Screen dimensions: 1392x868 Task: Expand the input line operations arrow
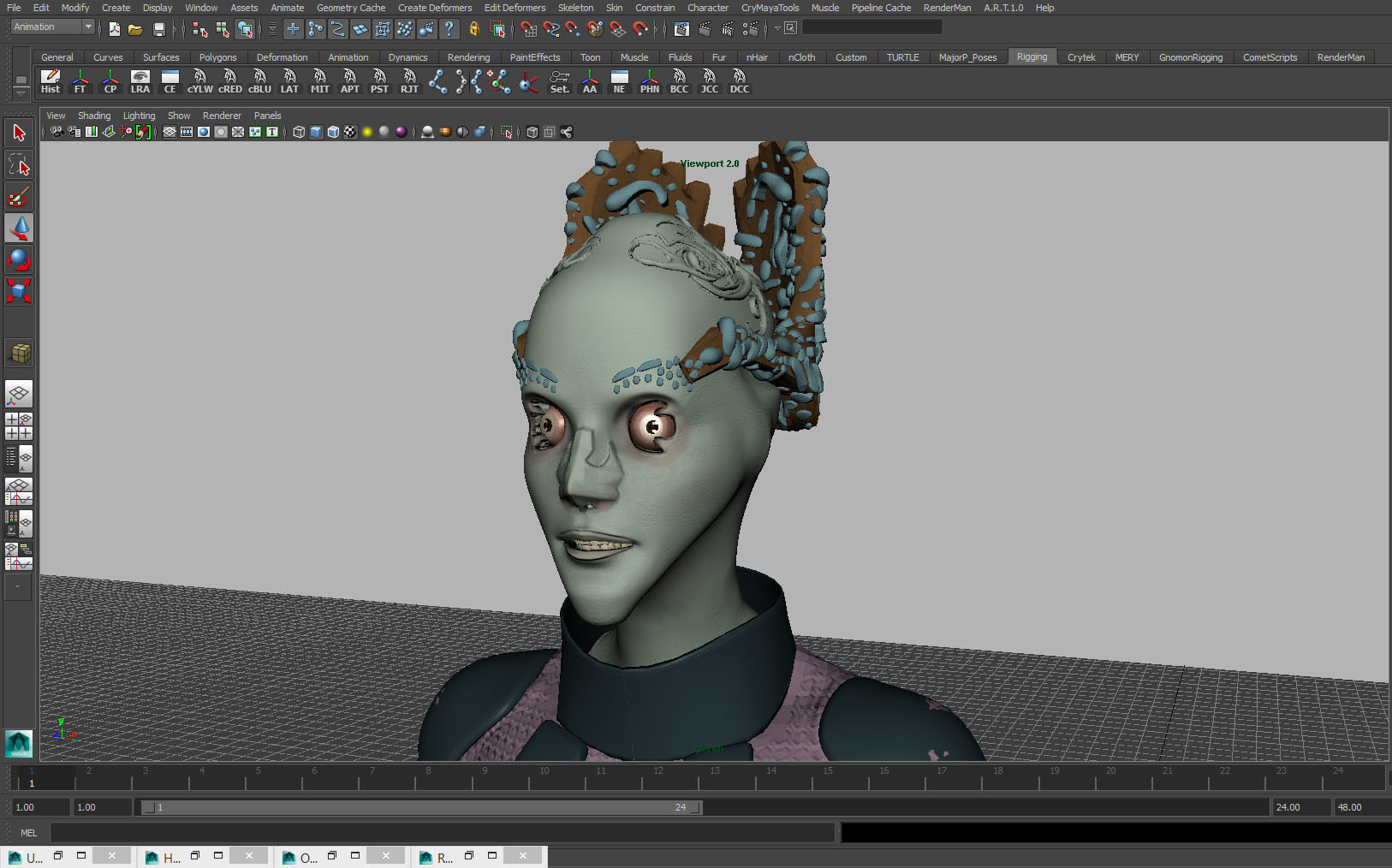[x=777, y=28]
